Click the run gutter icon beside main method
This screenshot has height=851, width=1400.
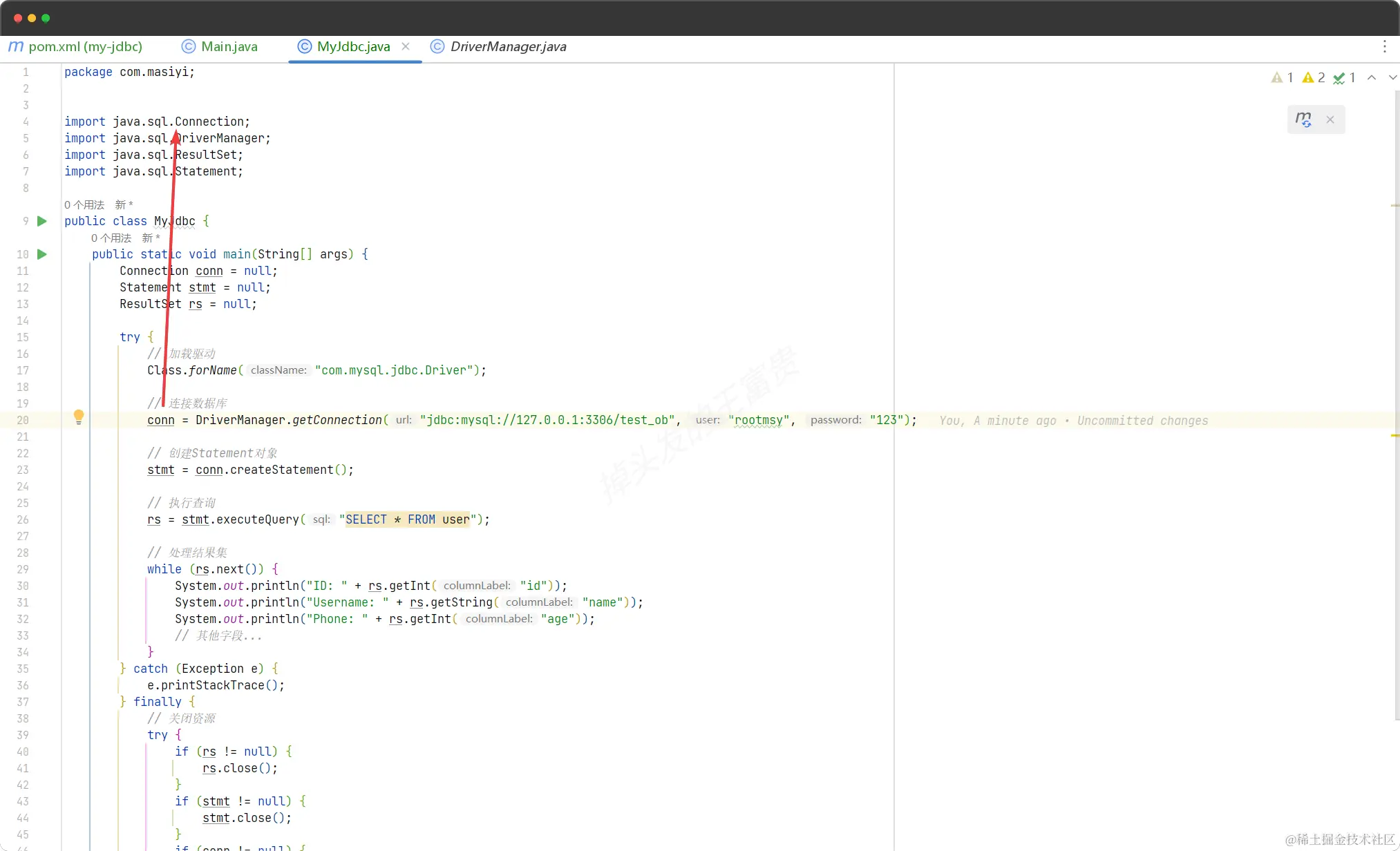pyautogui.click(x=42, y=254)
